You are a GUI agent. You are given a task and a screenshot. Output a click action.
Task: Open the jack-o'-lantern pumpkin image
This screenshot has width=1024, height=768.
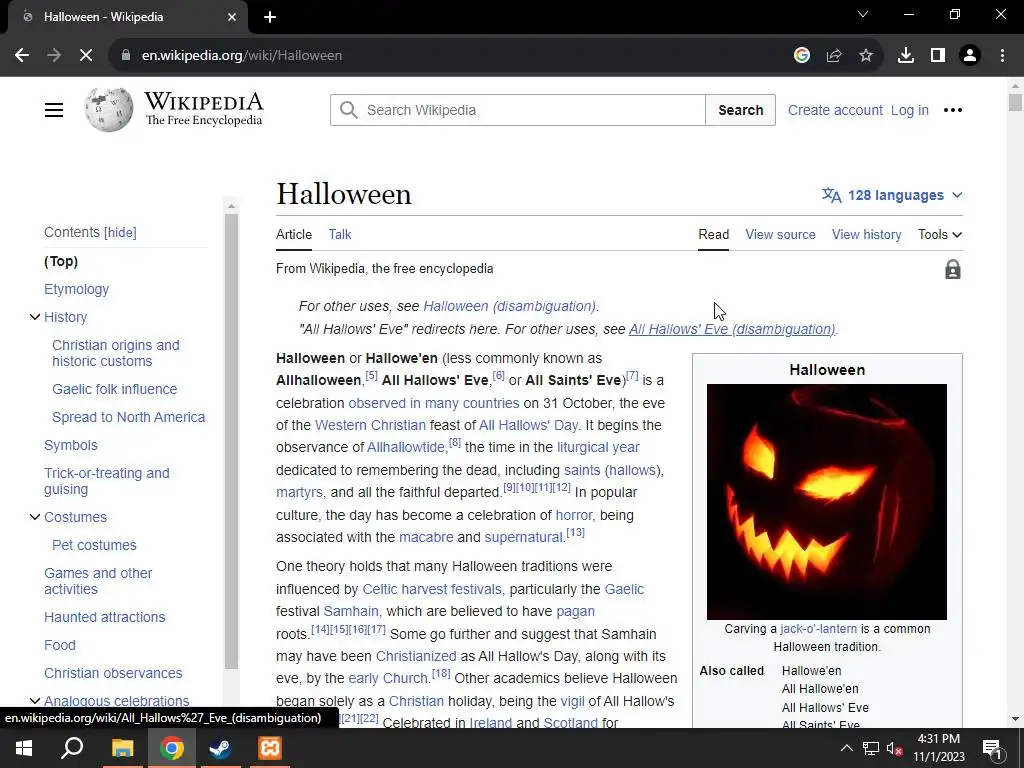pyautogui.click(x=827, y=502)
